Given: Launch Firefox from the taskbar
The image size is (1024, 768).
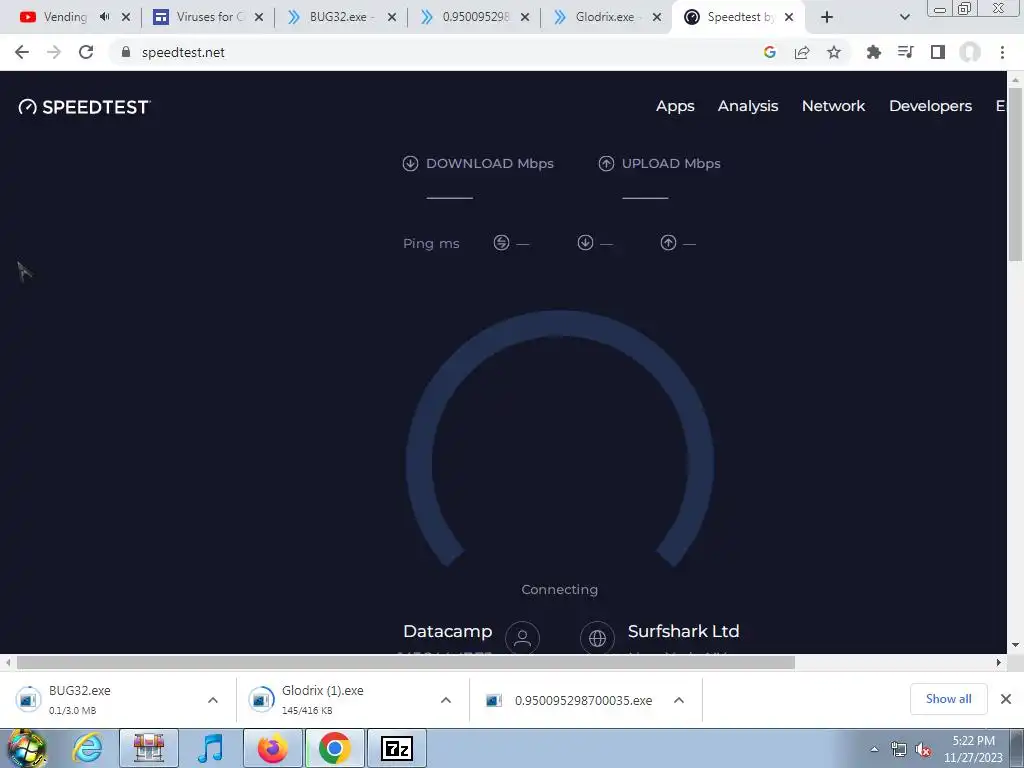Looking at the screenshot, I should pos(272,748).
